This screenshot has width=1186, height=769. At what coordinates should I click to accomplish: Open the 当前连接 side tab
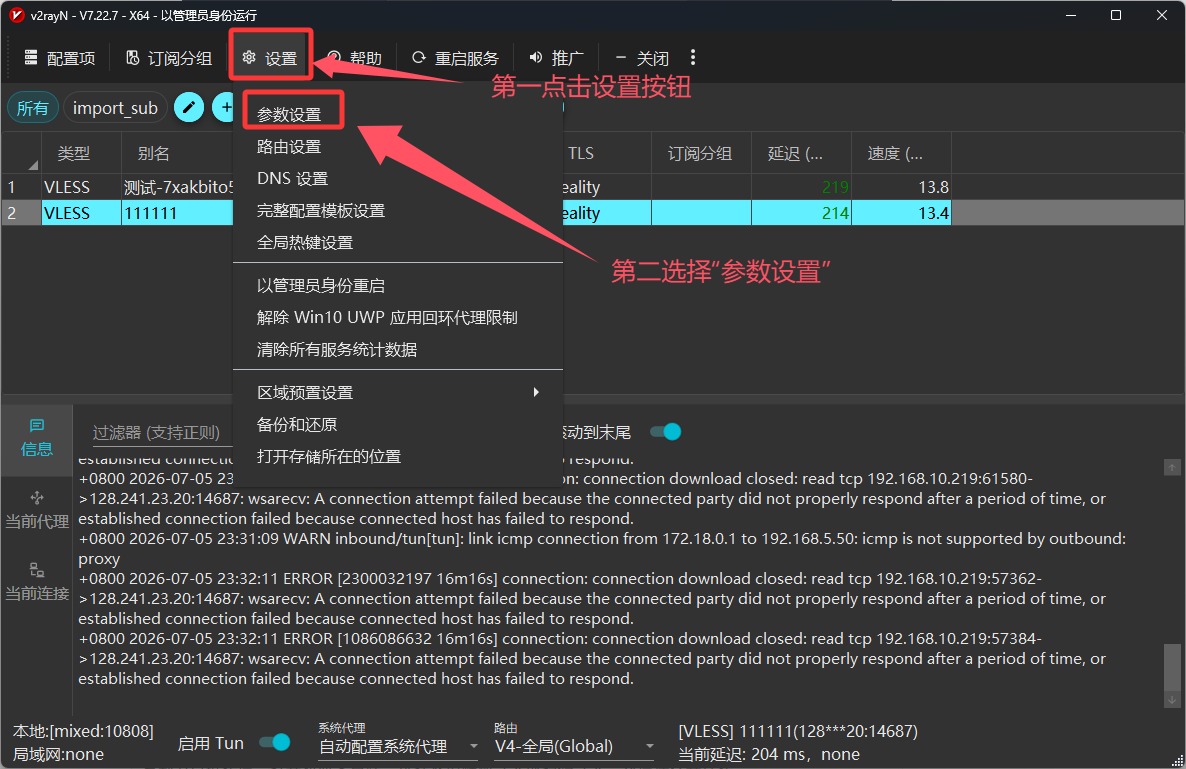coord(36,582)
